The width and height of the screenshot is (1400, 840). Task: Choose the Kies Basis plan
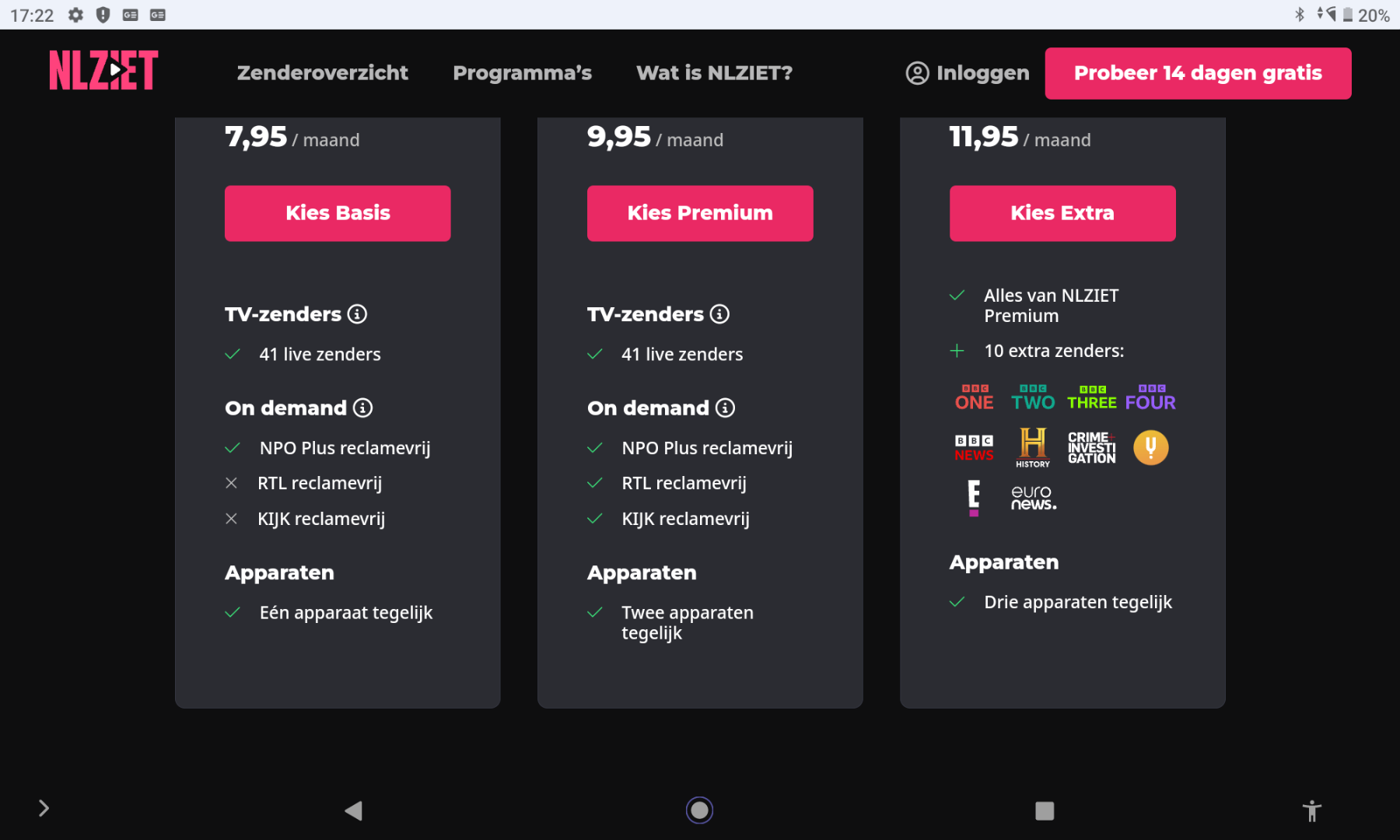coord(338,213)
